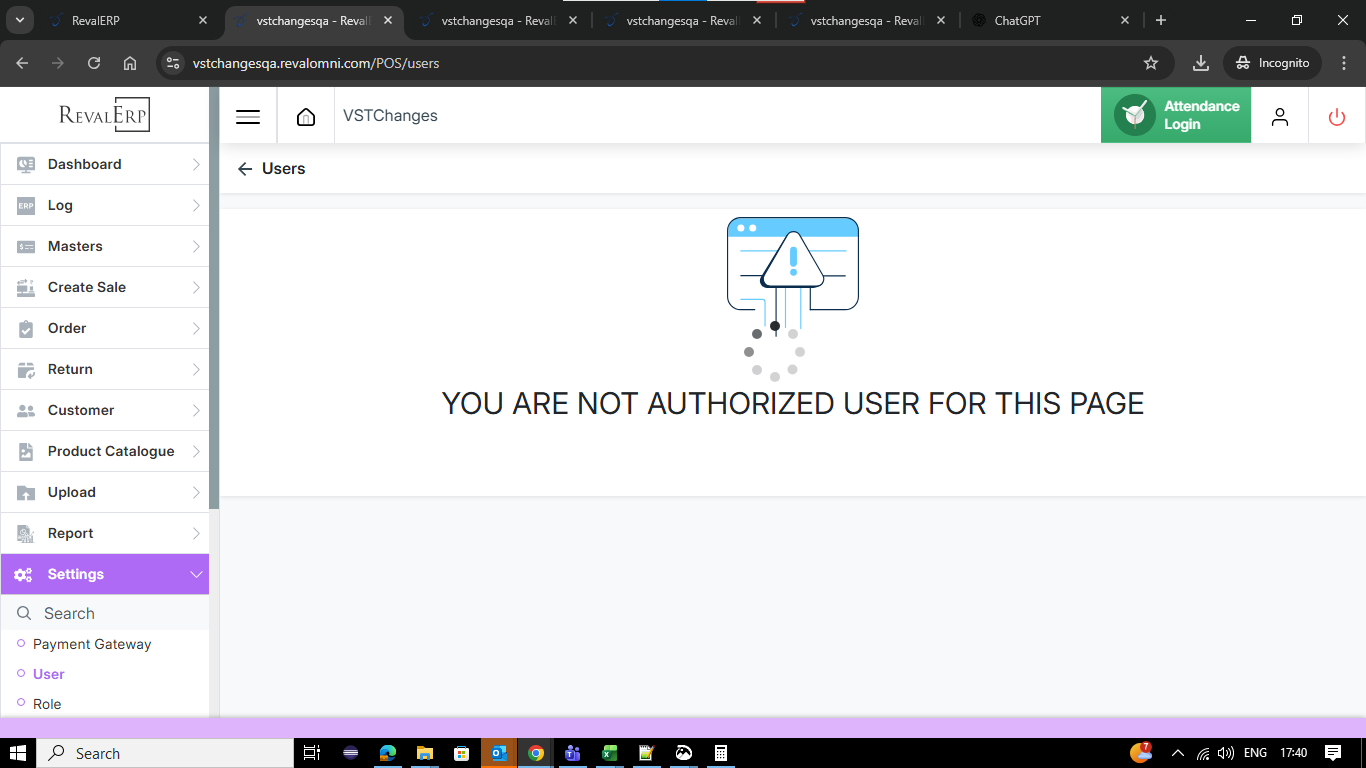Open the Create Sale menu
This screenshot has height=768, width=1366.
point(87,287)
